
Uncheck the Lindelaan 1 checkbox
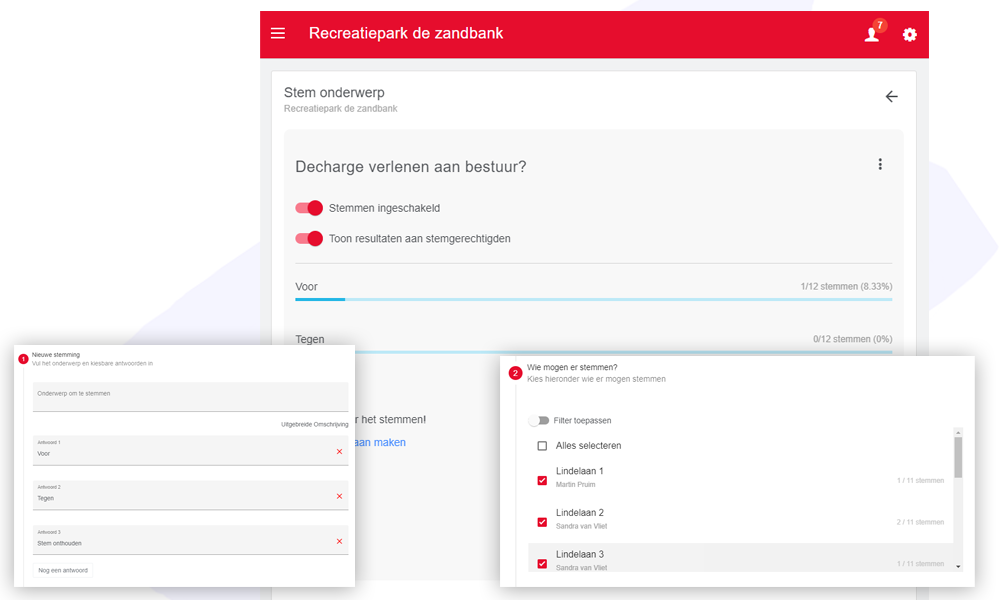(542, 480)
